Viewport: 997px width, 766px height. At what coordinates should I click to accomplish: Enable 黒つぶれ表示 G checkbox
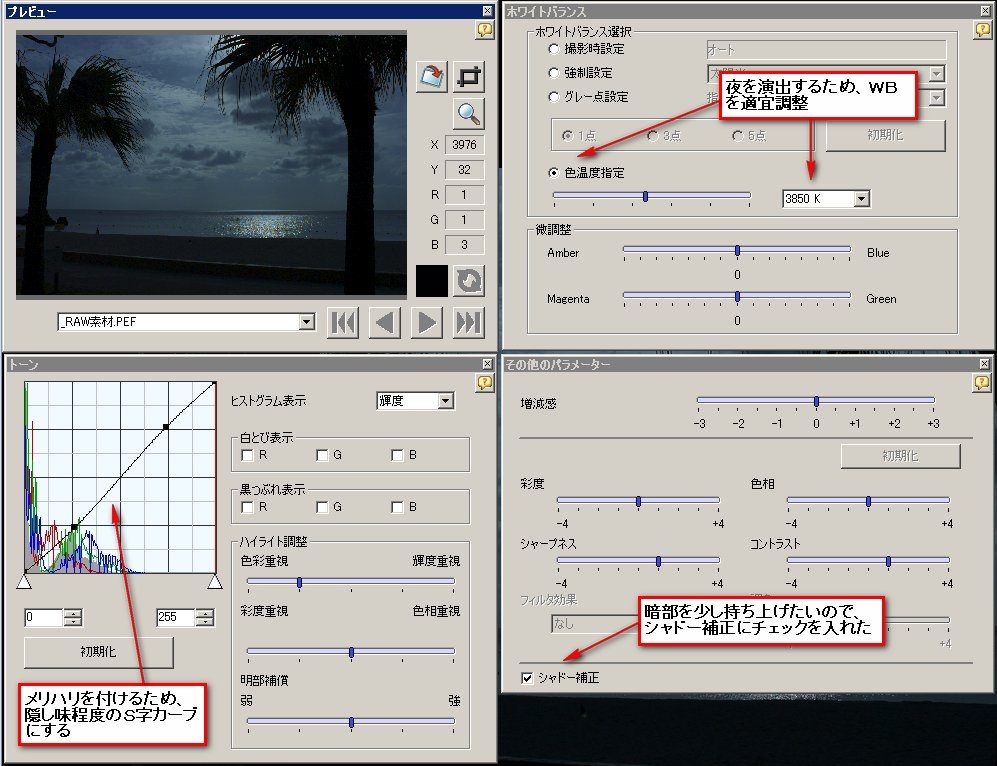click(x=322, y=507)
